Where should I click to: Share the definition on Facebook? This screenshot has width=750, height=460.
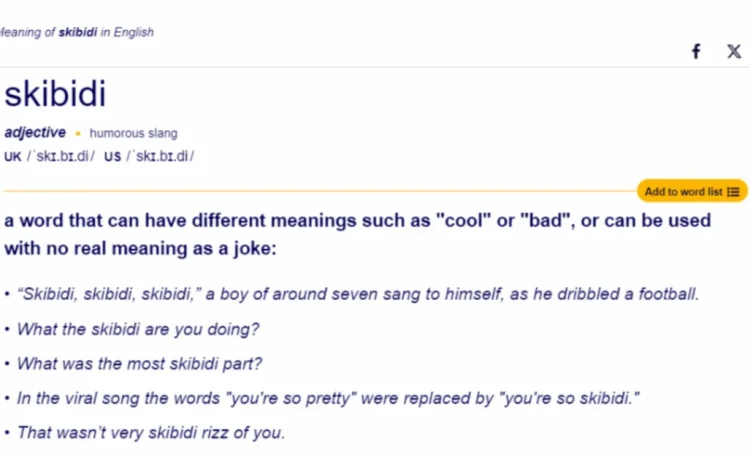click(696, 51)
